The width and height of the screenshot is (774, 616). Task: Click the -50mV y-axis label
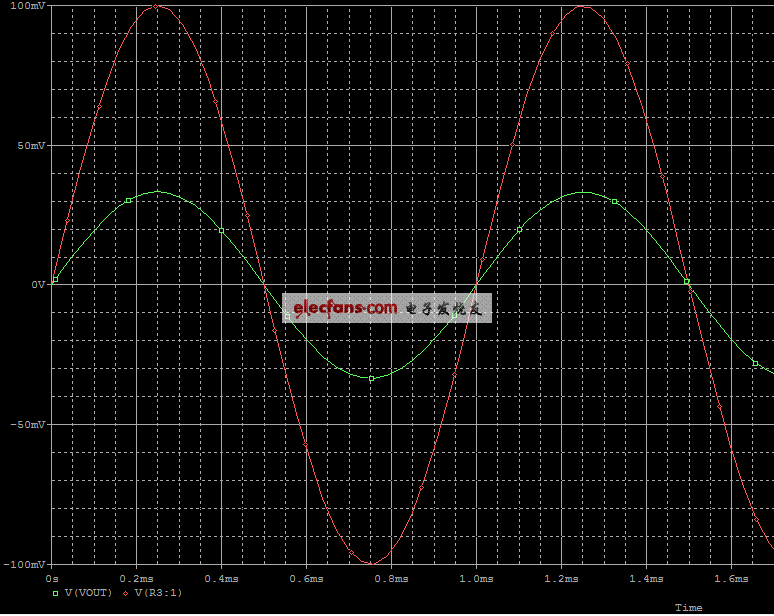pos(28,425)
